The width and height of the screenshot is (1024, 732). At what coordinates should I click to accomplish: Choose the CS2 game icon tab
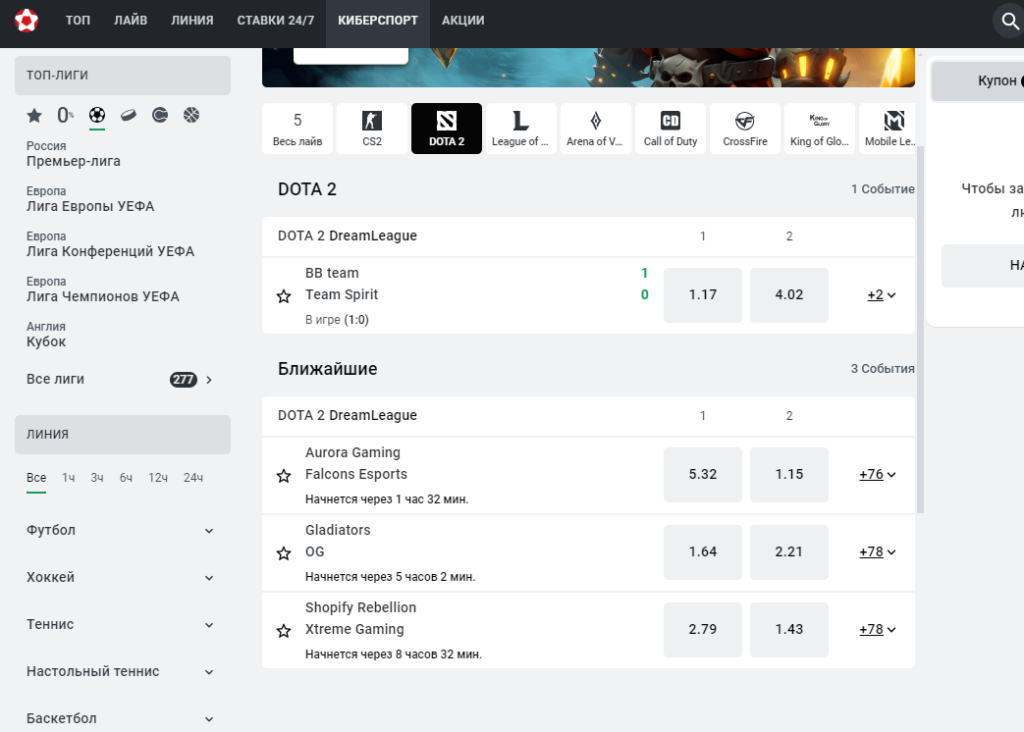click(x=372, y=129)
